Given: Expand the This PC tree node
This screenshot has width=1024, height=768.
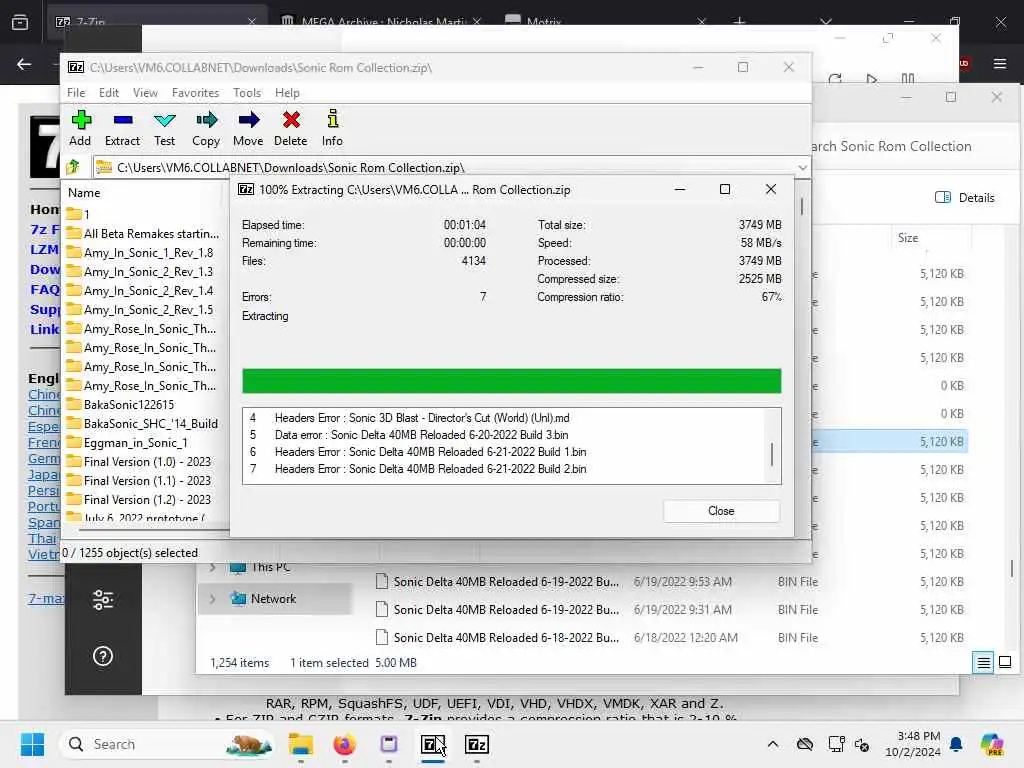Looking at the screenshot, I should point(212,567).
